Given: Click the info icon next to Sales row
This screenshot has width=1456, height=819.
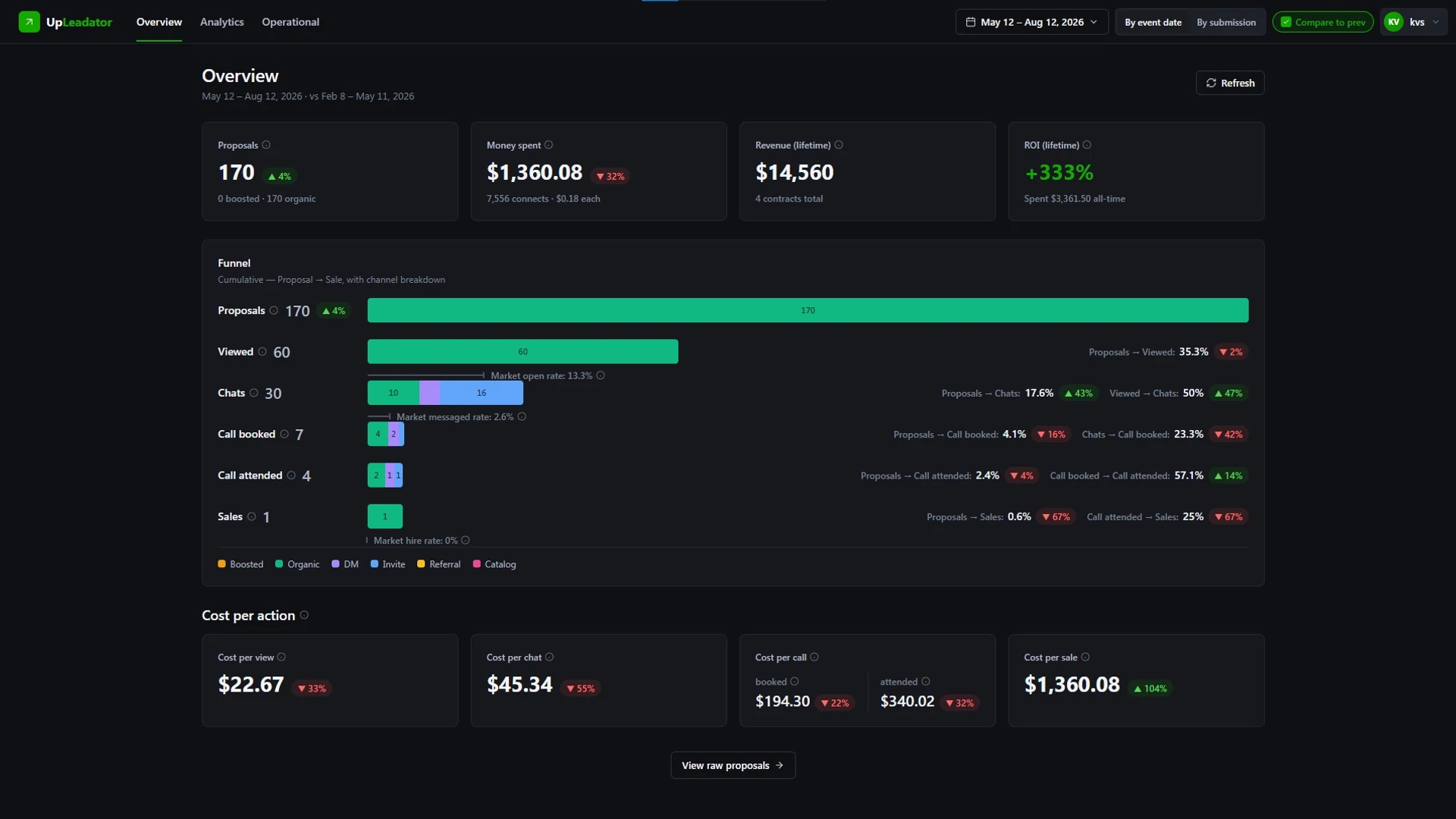Looking at the screenshot, I should click(252, 516).
